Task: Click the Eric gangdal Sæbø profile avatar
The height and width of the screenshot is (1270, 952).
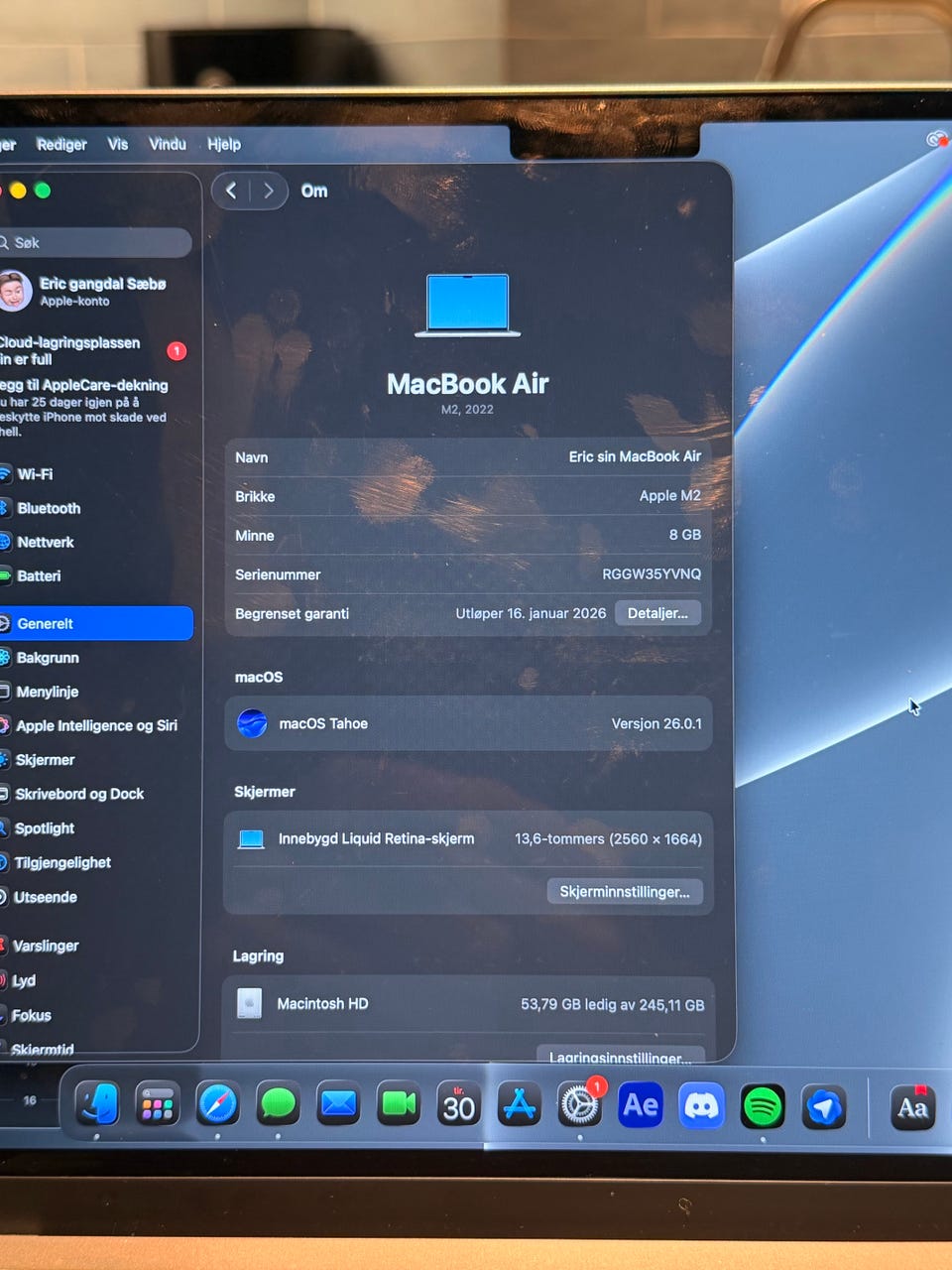Action: pos(14,291)
